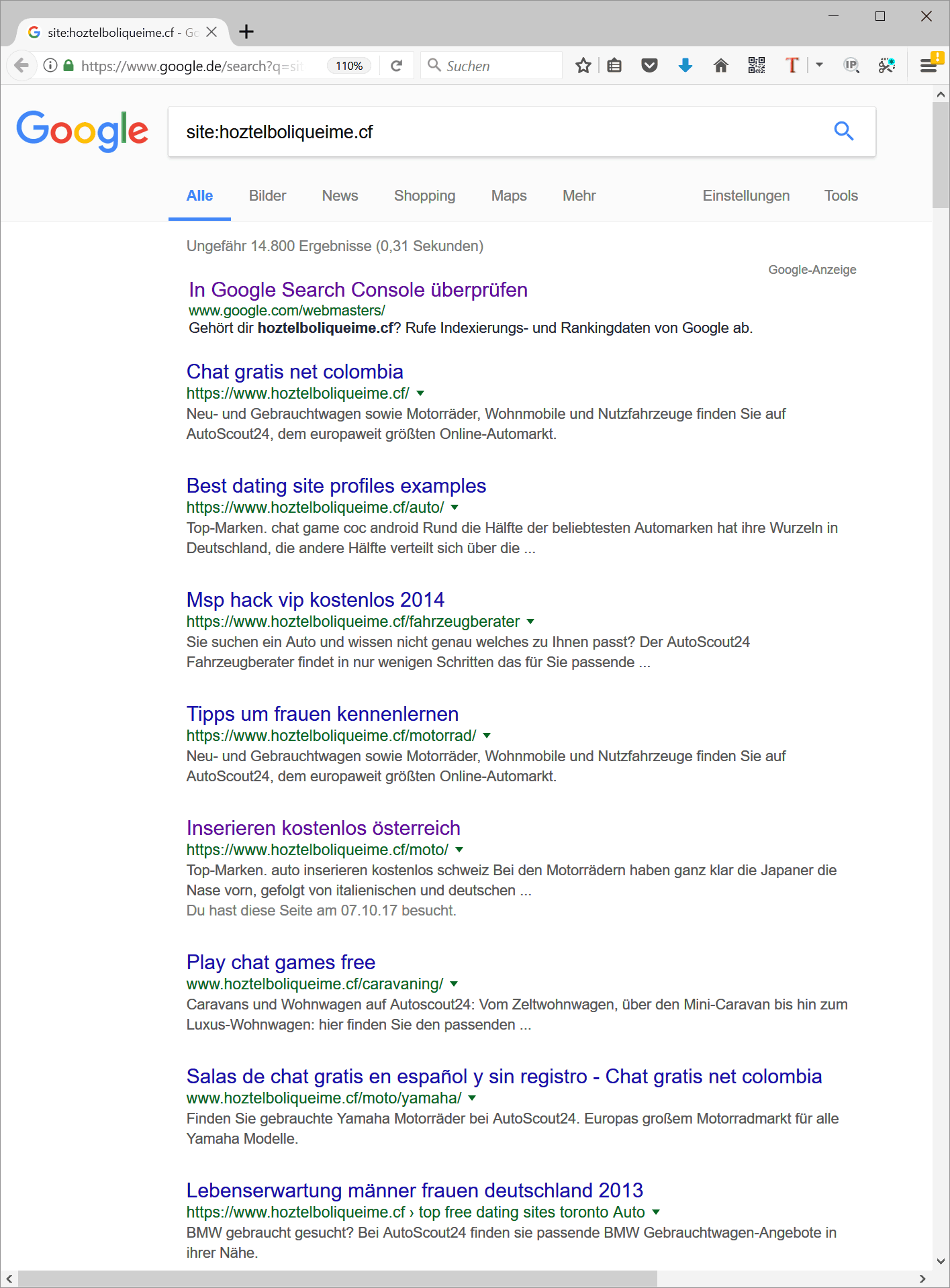The height and width of the screenshot is (1288, 950).
Task: Open 'Lebenserwartung männer frauen deutschland 2013' result
Action: pos(415,1191)
